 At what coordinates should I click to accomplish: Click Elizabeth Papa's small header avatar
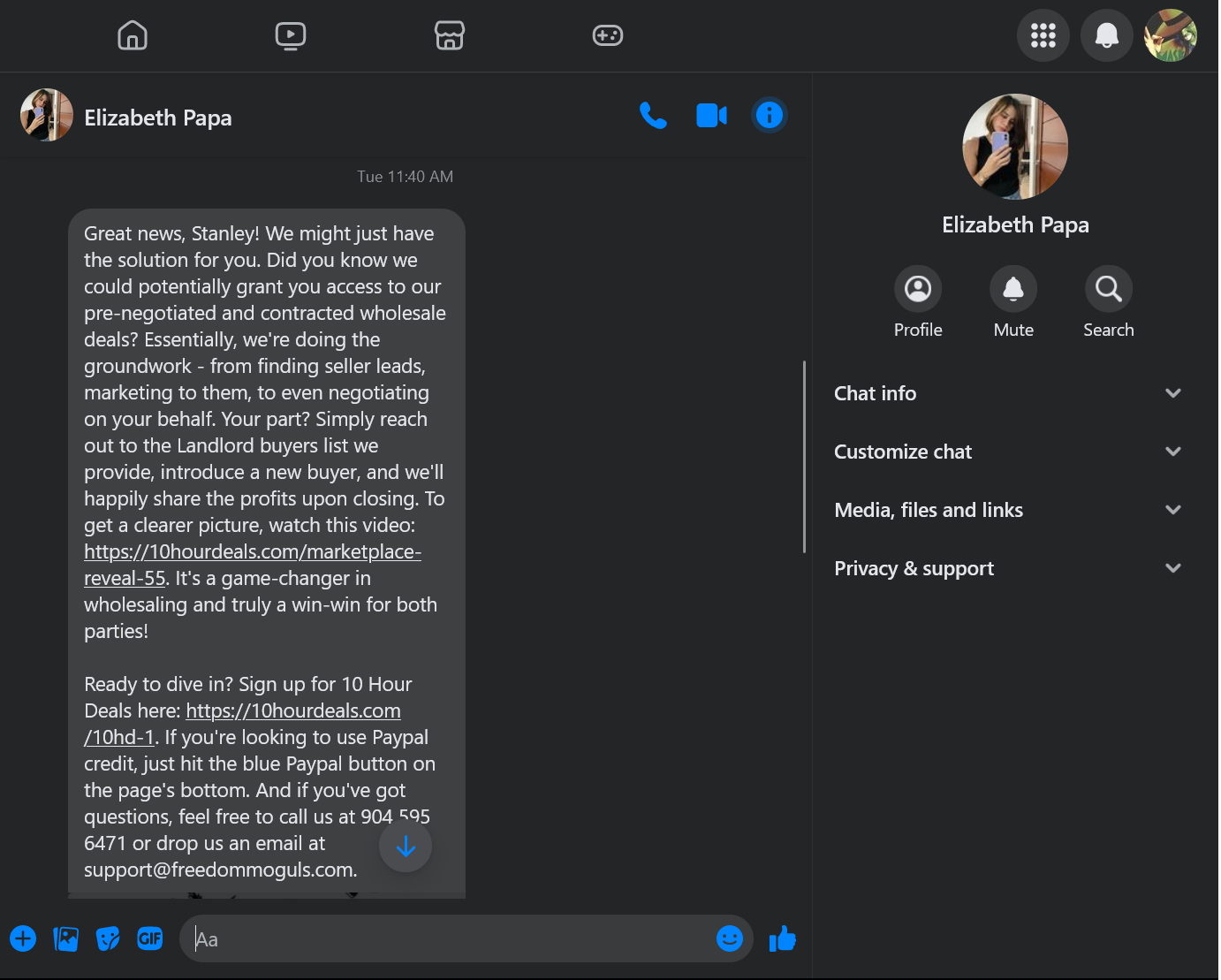tap(47, 115)
